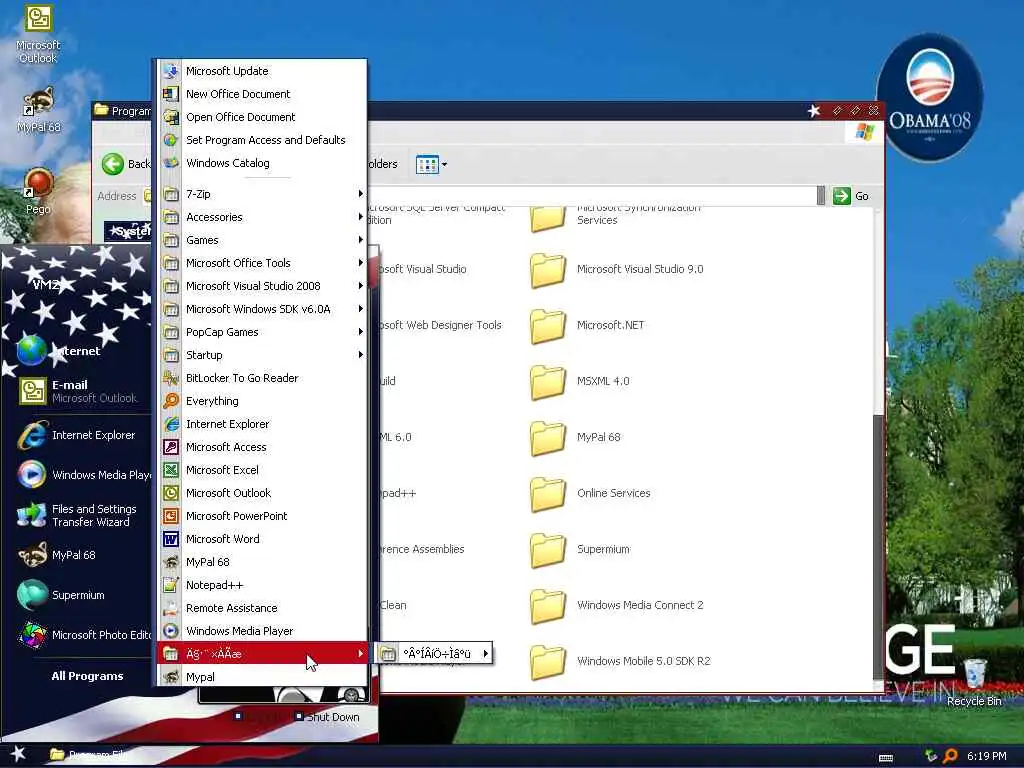Open Microsoft Outlook in the All Programs list
The width and height of the screenshot is (1024, 768).
point(261,493)
